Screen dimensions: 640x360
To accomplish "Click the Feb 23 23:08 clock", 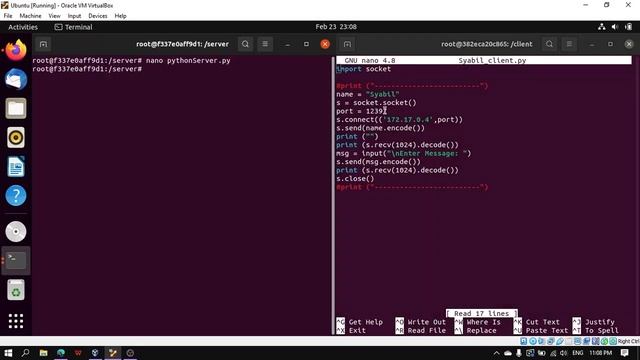I will coord(336,27).
